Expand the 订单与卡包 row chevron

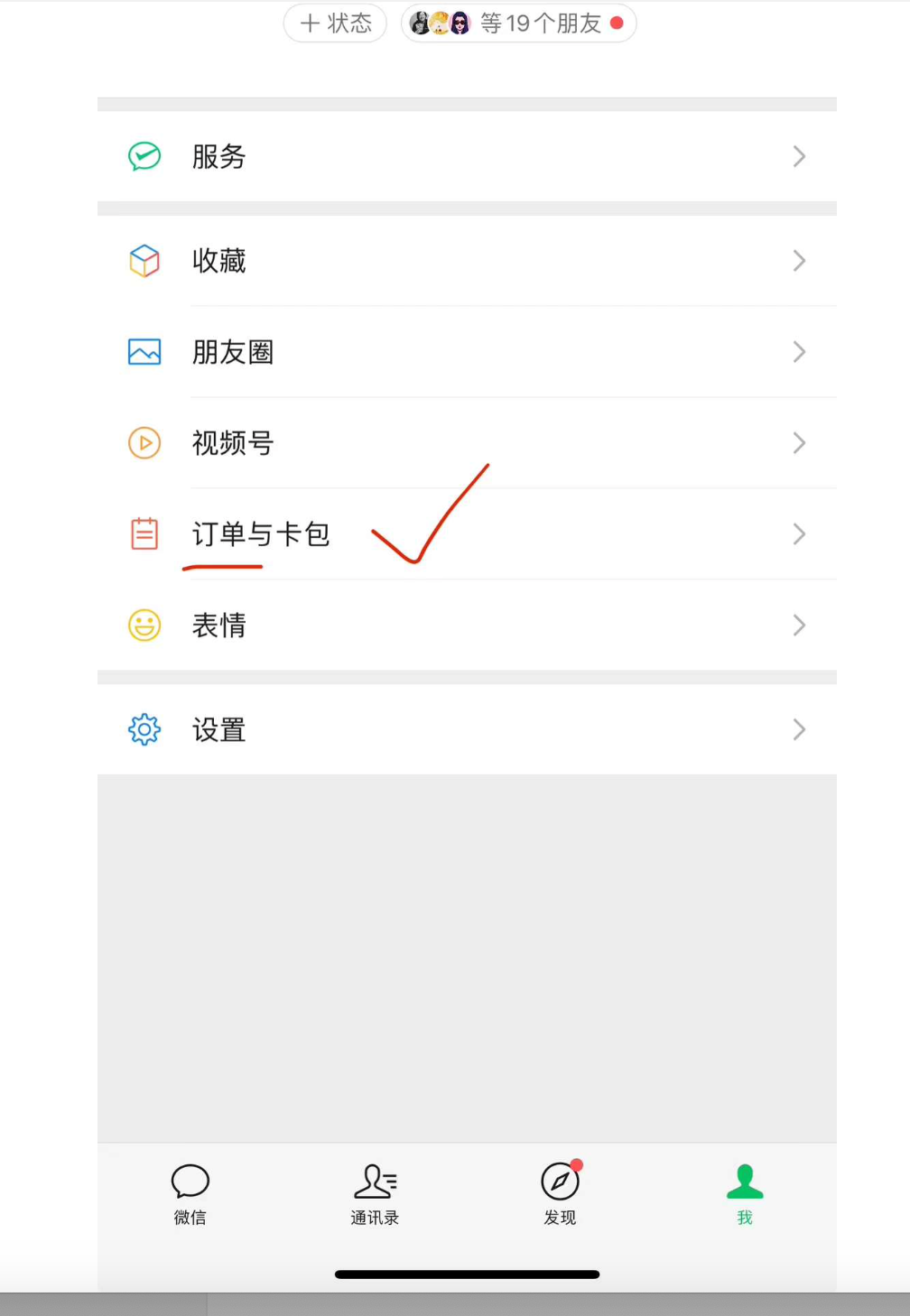pos(799,533)
